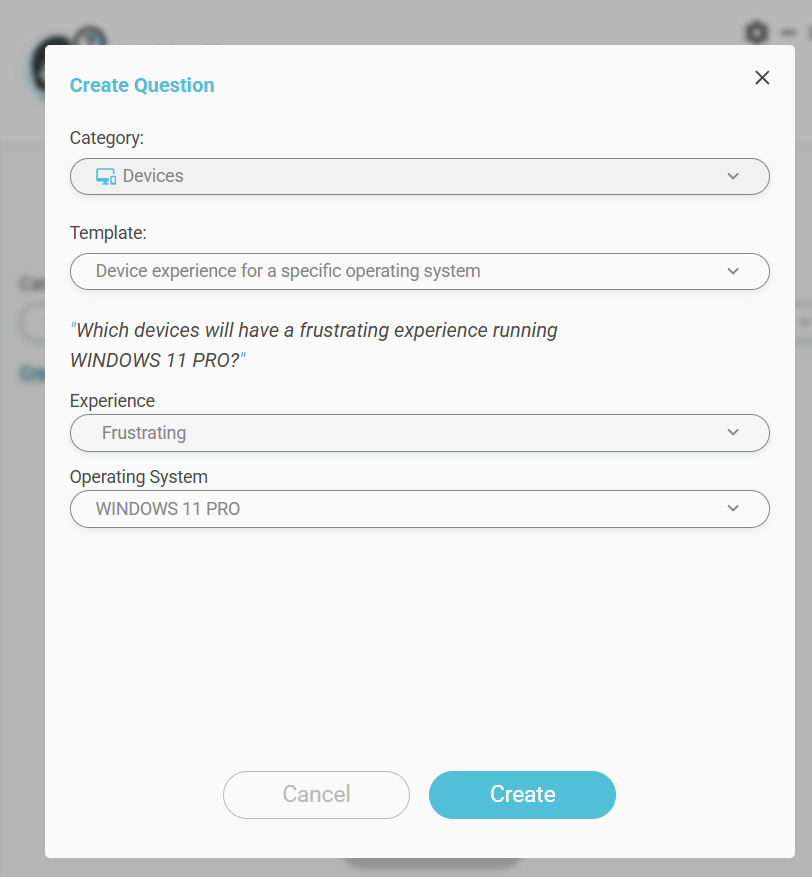
Task: Click the Devices monitor icon
Action: [106, 176]
